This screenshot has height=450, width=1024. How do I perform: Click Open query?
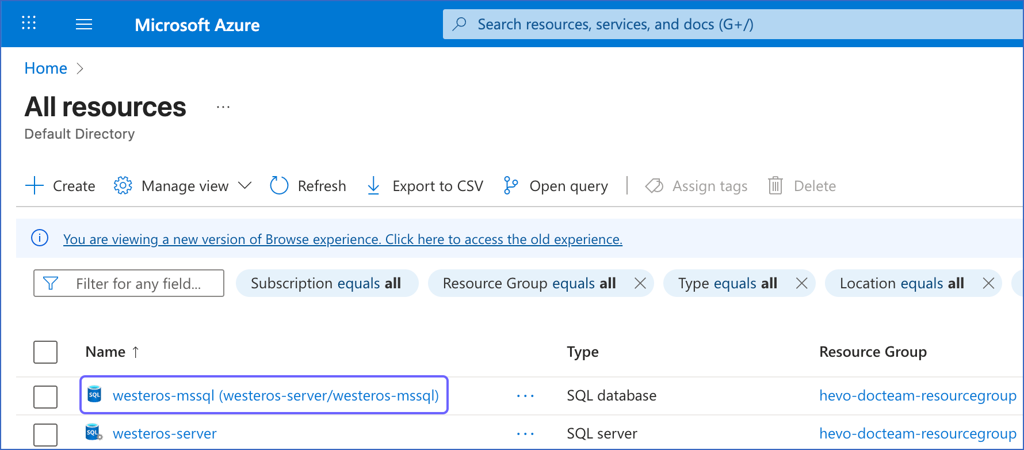coord(555,186)
